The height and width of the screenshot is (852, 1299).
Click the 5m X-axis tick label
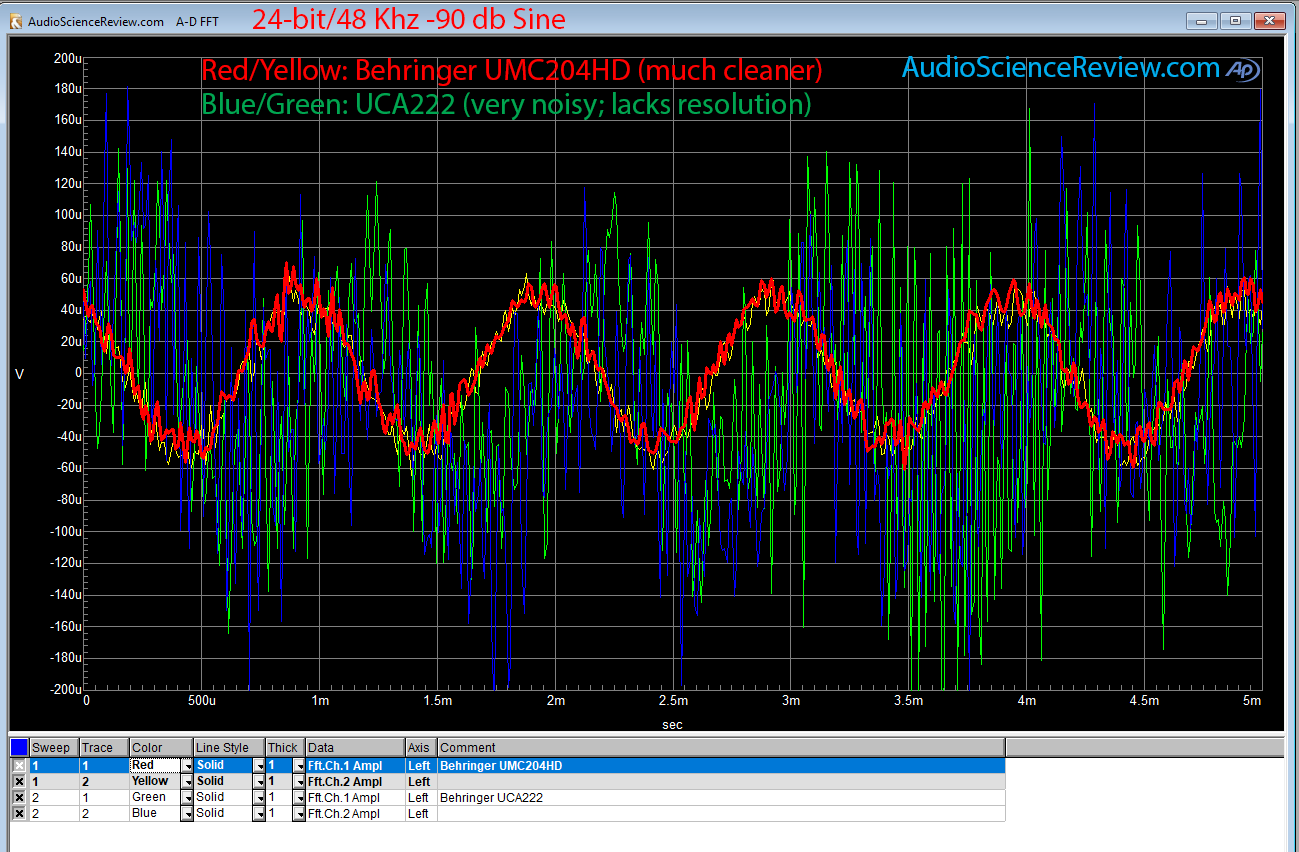pos(1254,701)
